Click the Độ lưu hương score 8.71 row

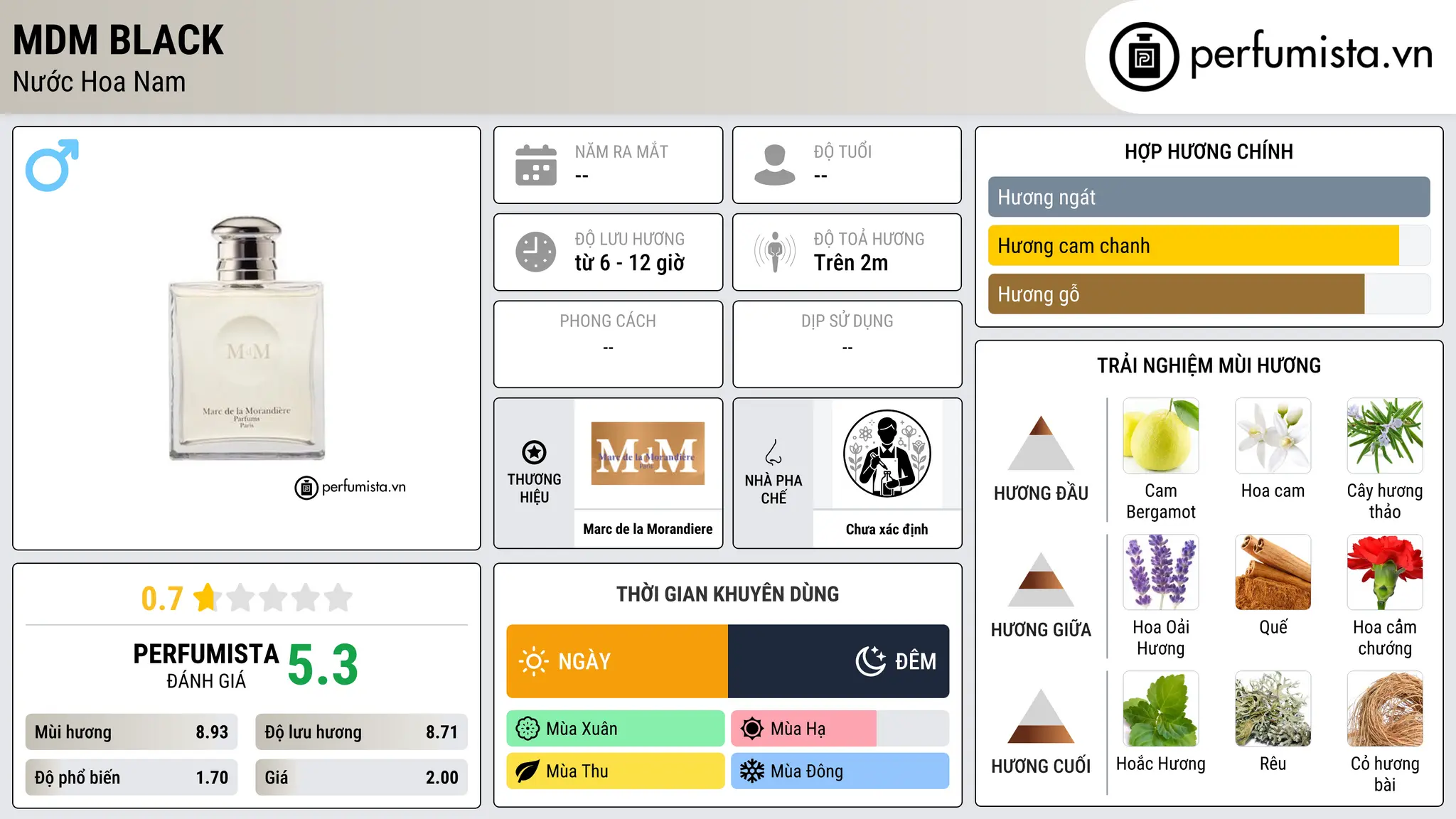[362, 732]
